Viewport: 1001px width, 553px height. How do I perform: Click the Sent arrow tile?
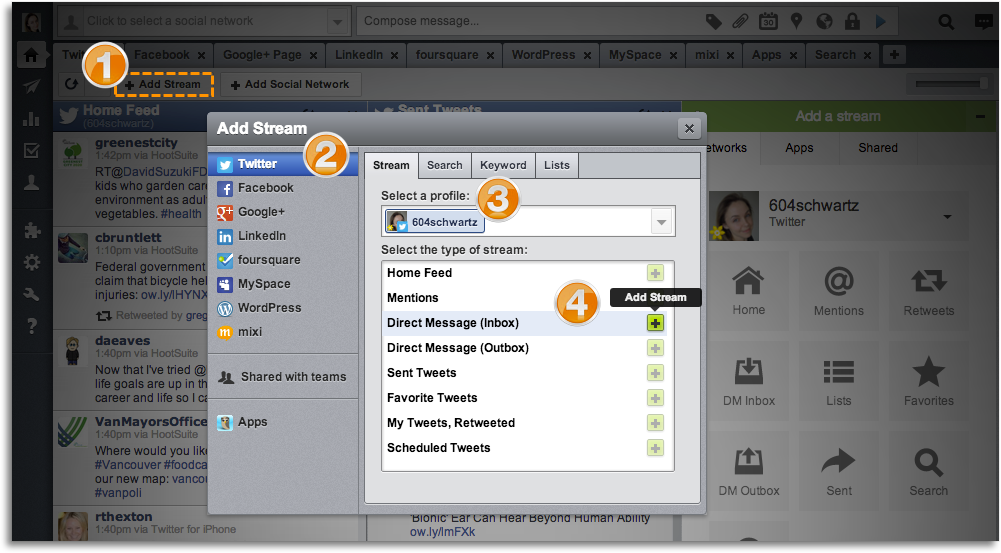[839, 472]
